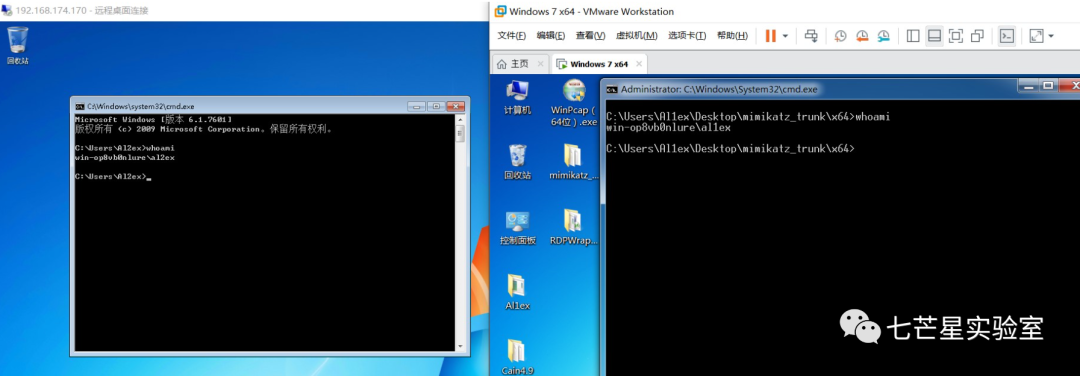Select the 回收站 icon on remote desktop
The image size is (1080, 376).
[x=18, y=45]
